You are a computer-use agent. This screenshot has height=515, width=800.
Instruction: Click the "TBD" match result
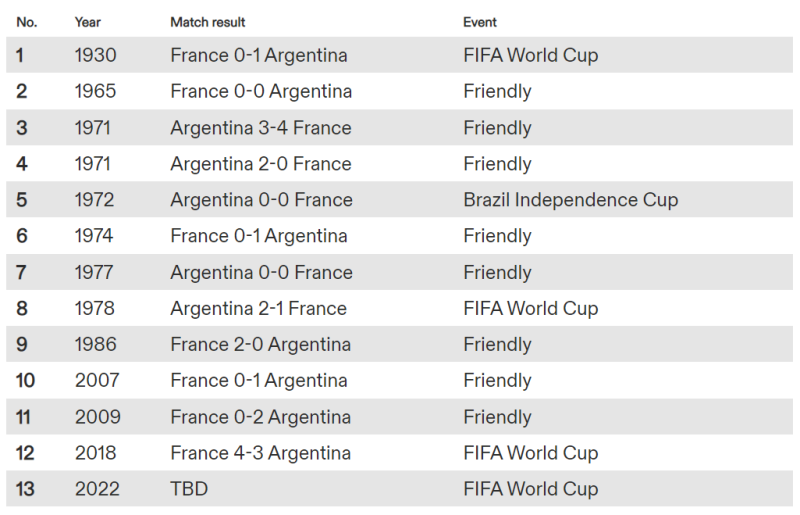(189, 489)
